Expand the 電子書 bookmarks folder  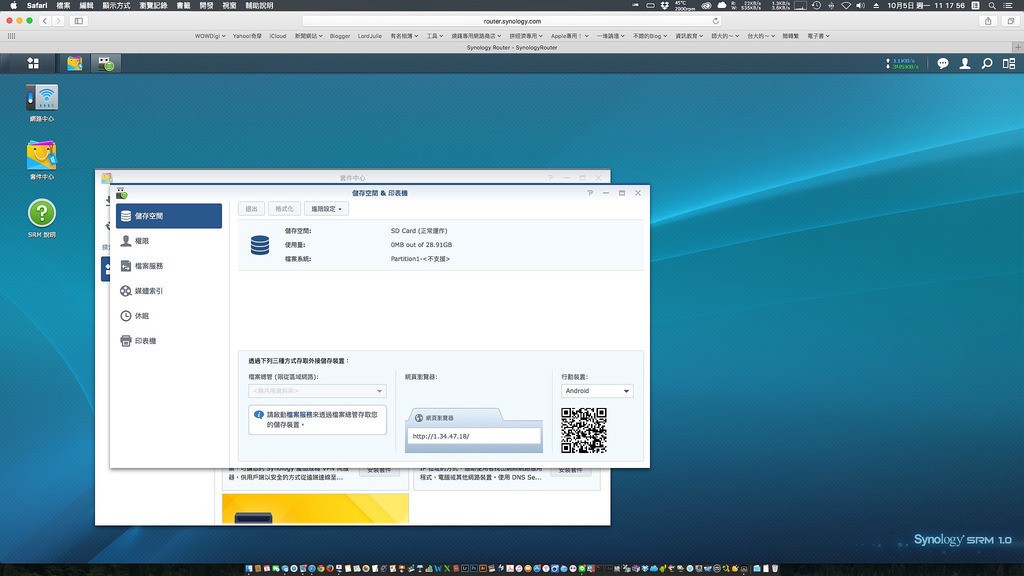coord(818,36)
